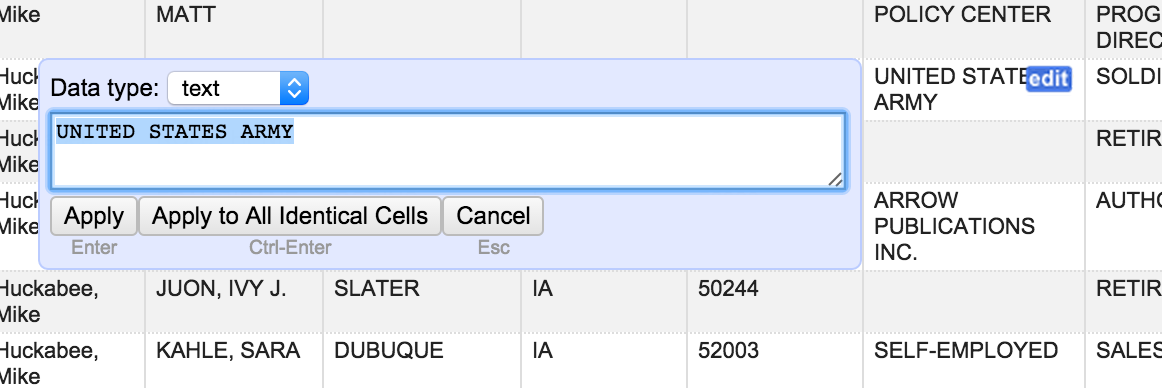Click the blue edit link on cell
The width and height of the screenshot is (1162, 388).
click(x=1049, y=78)
